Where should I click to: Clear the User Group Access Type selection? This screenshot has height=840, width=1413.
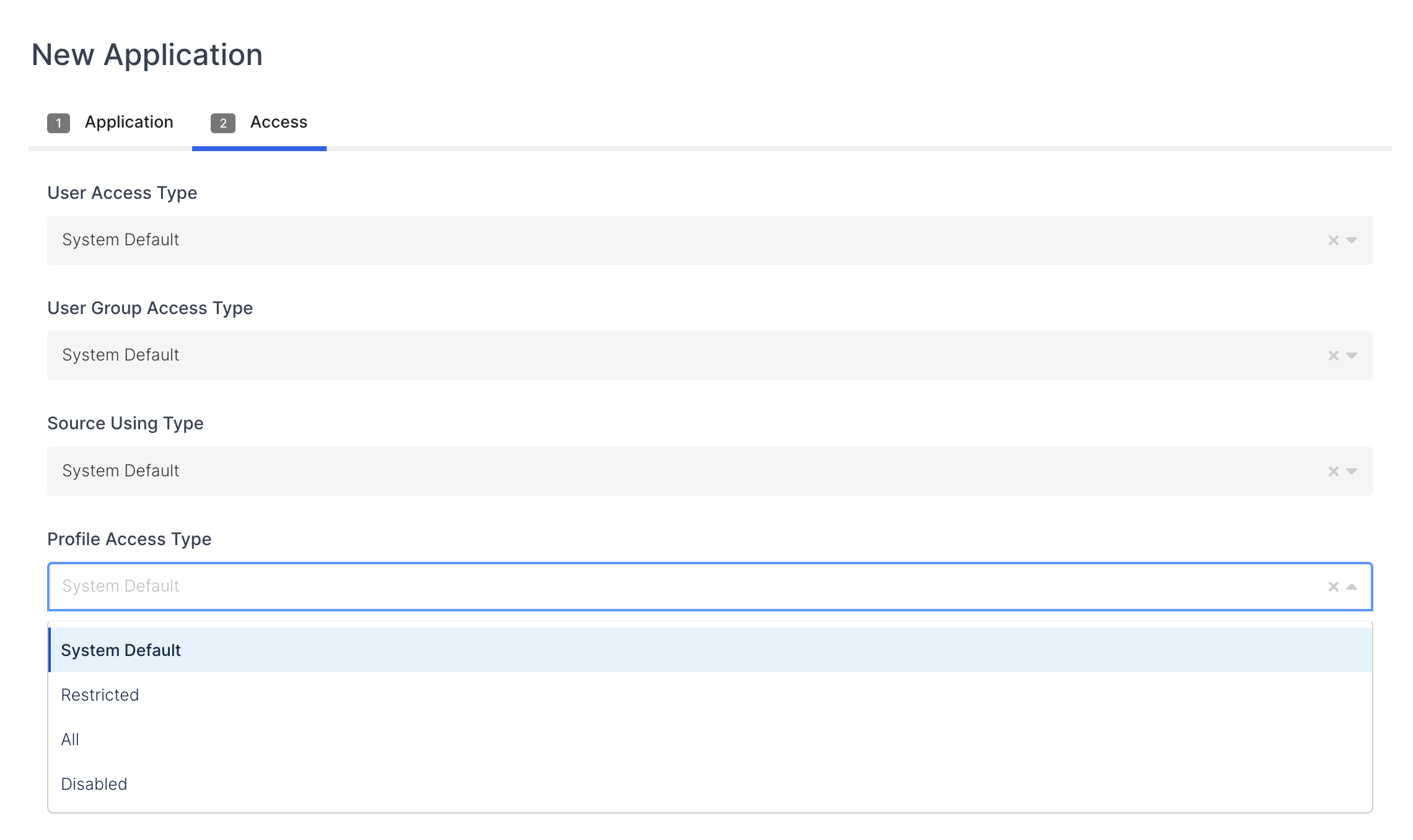click(1333, 356)
